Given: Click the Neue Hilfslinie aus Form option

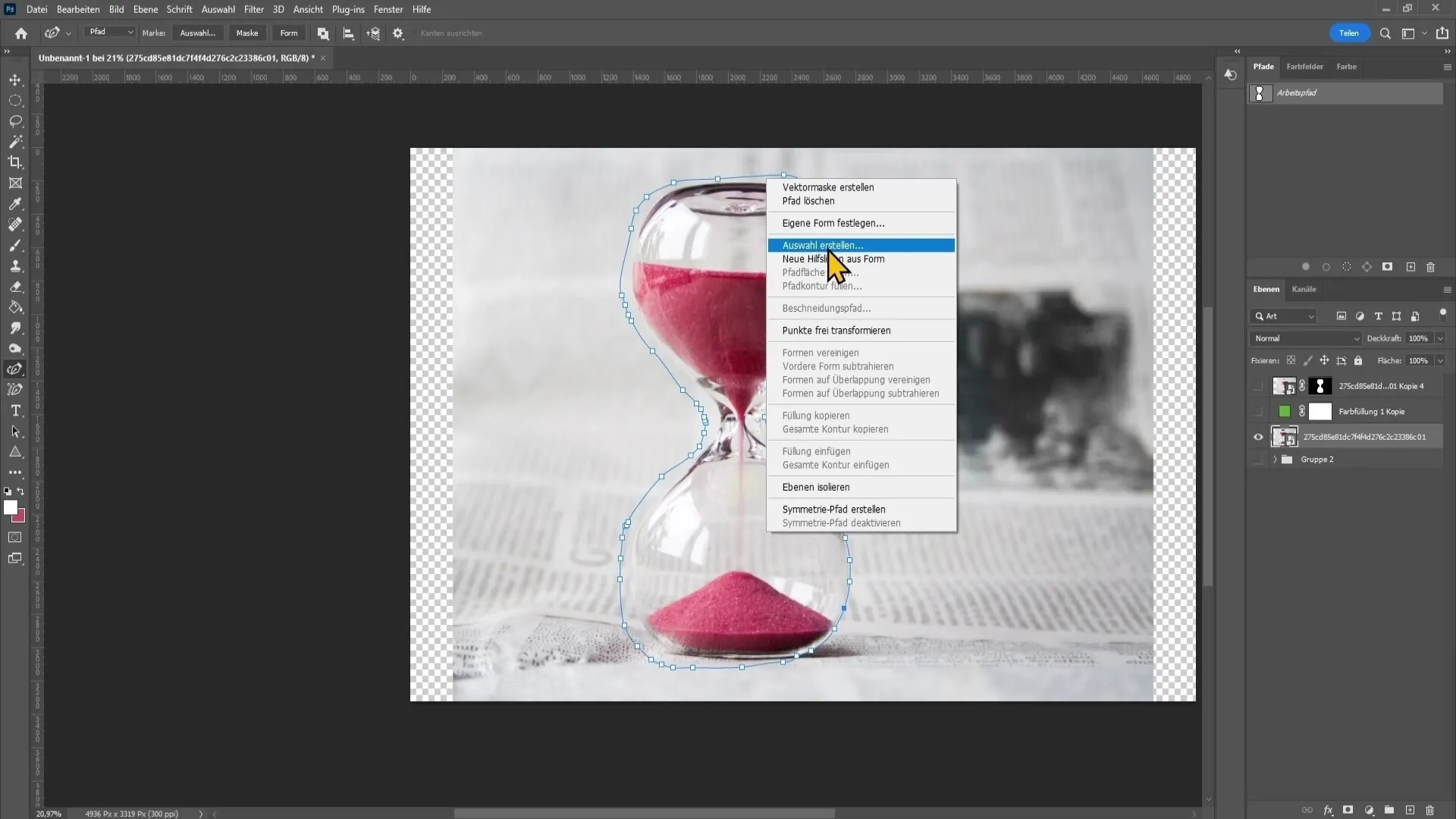Looking at the screenshot, I should [832, 258].
